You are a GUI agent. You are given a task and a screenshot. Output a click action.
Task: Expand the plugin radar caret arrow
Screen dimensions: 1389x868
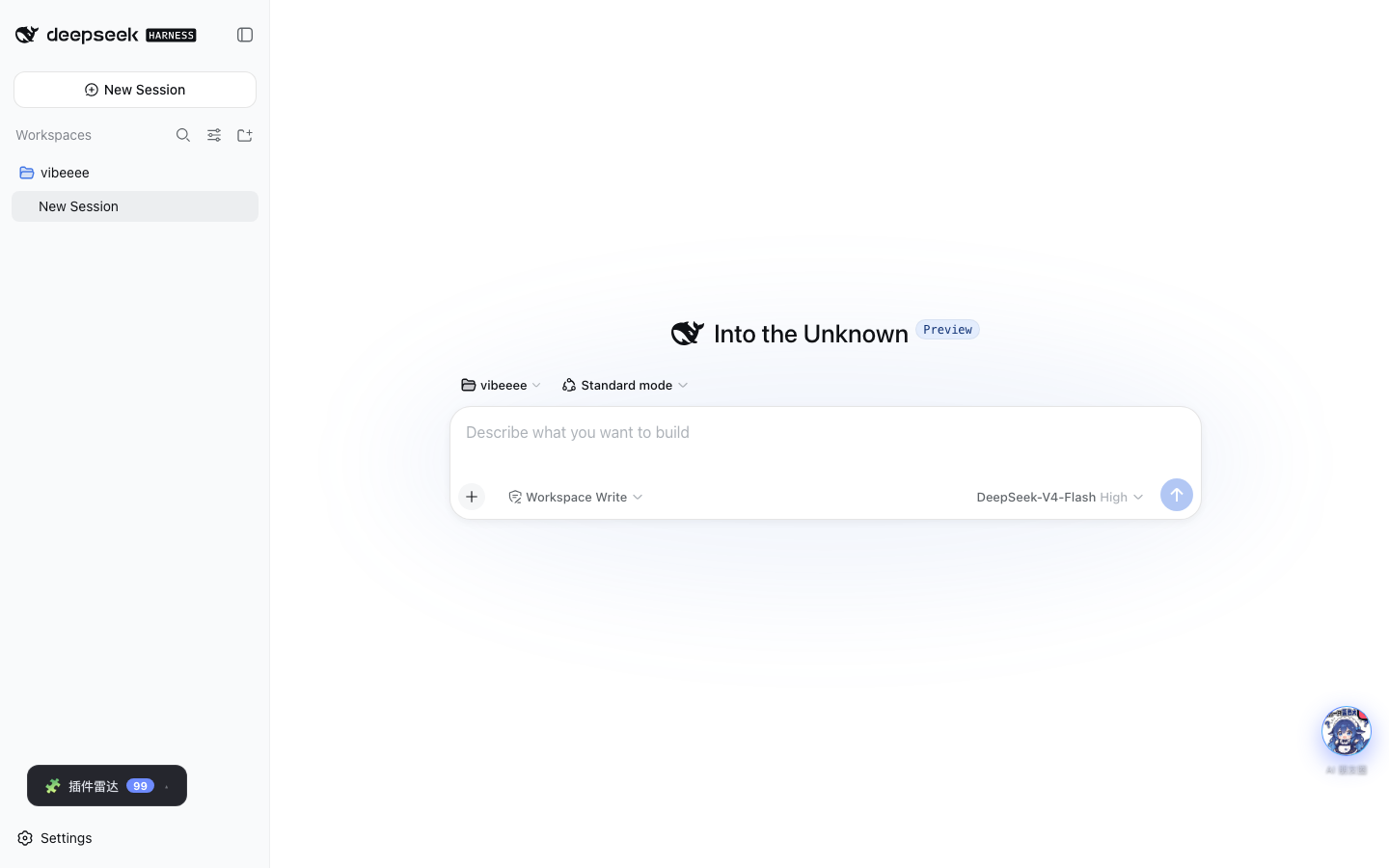point(167,786)
